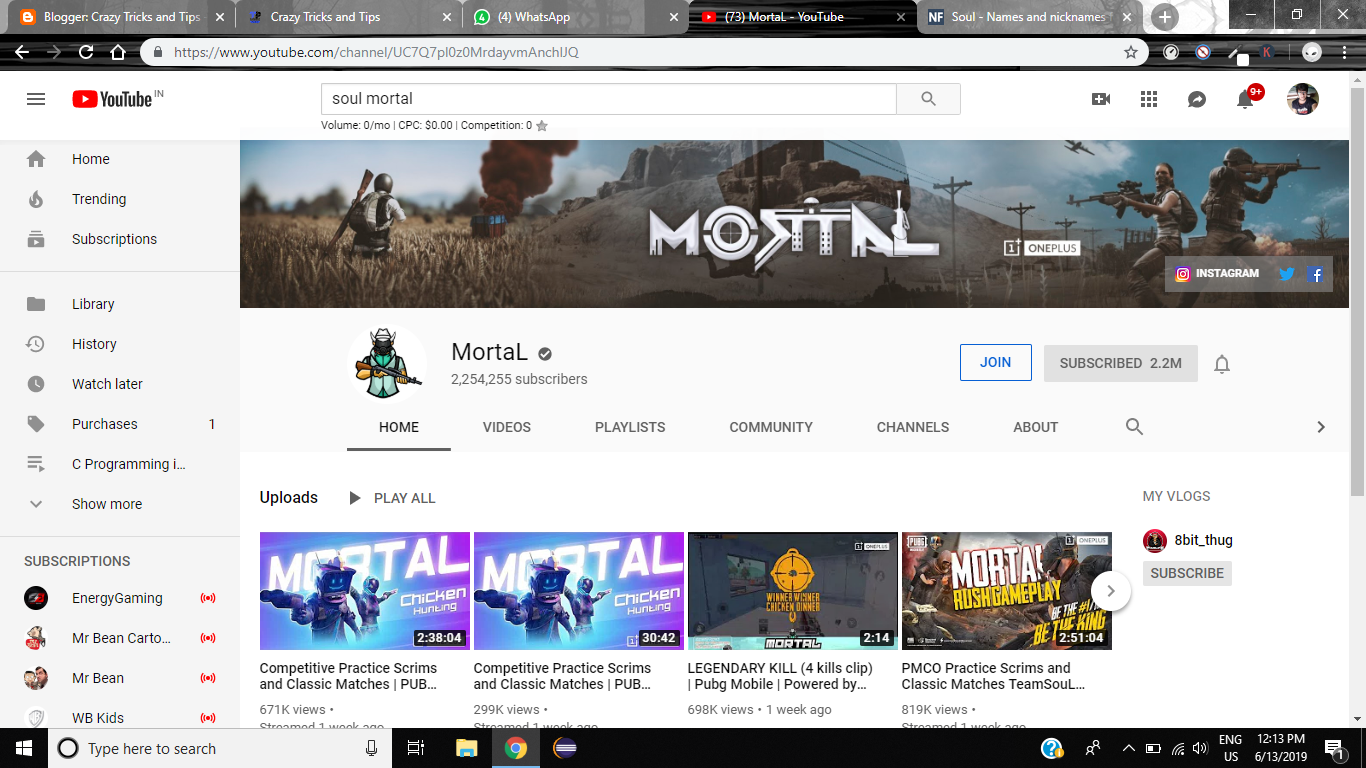Open the Windows action center notifications
The image size is (1366, 768).
pos(1334,748)
